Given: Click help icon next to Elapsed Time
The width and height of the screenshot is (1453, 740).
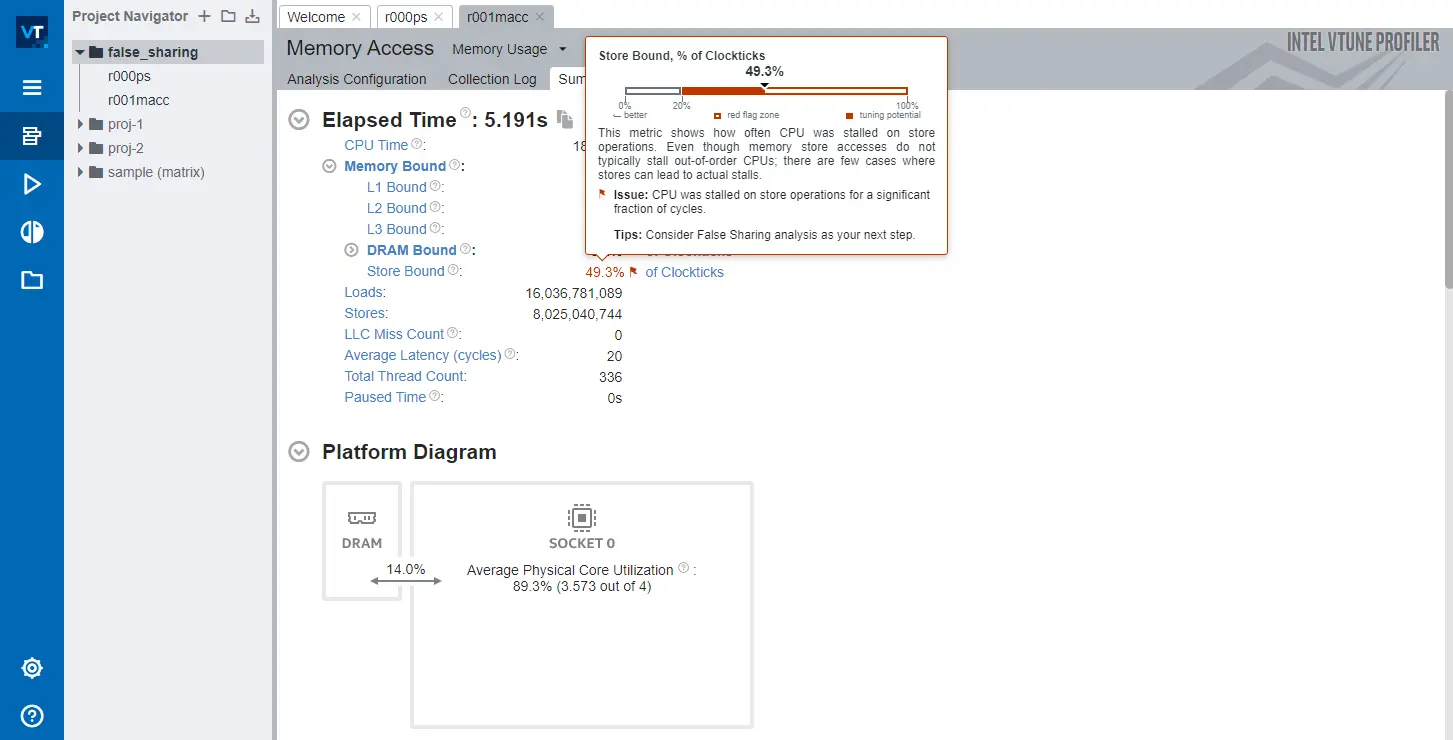Looking at the screenshot, I should [465, 113].
